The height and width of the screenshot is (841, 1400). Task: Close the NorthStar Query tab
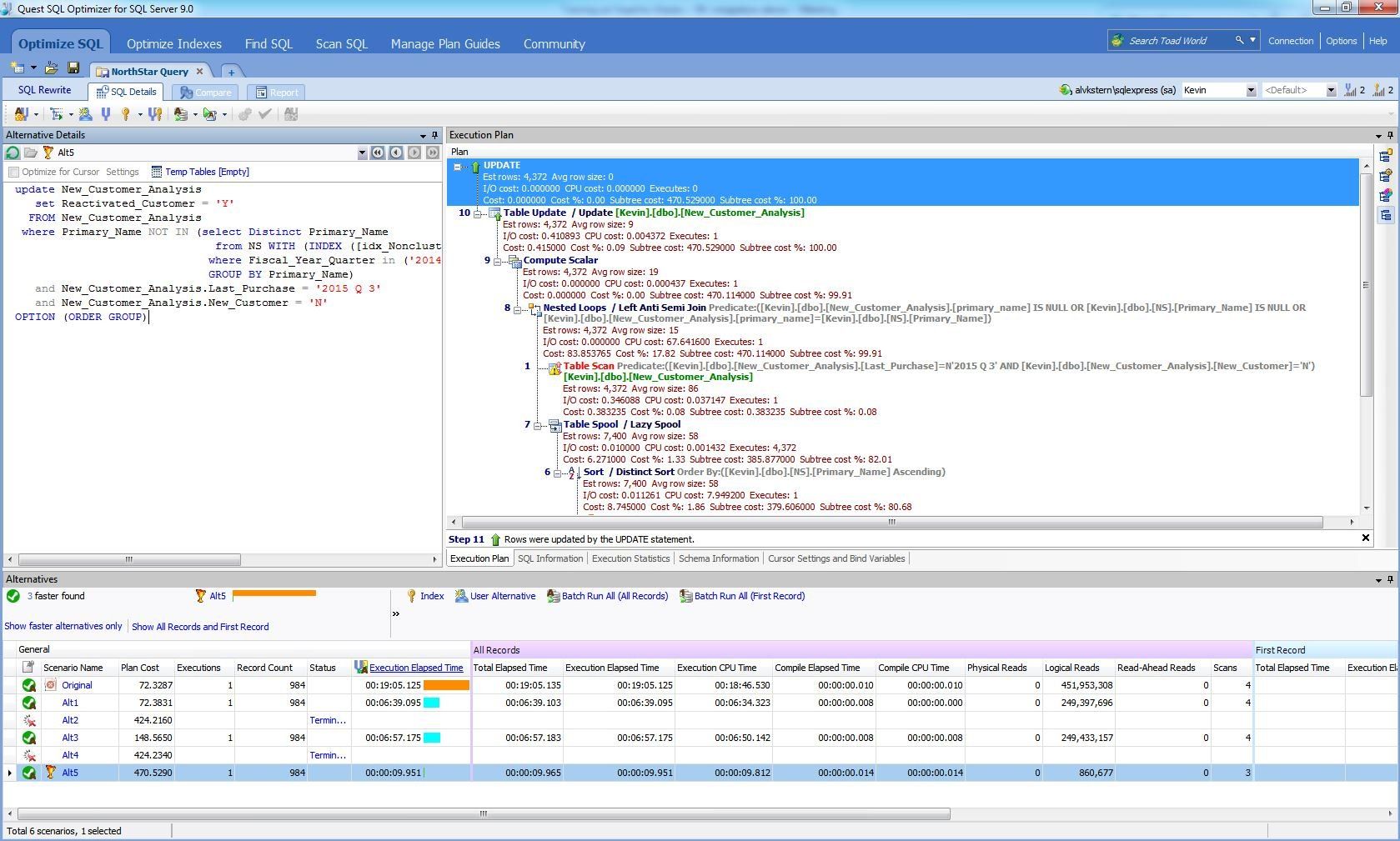[x=199, y=72]
